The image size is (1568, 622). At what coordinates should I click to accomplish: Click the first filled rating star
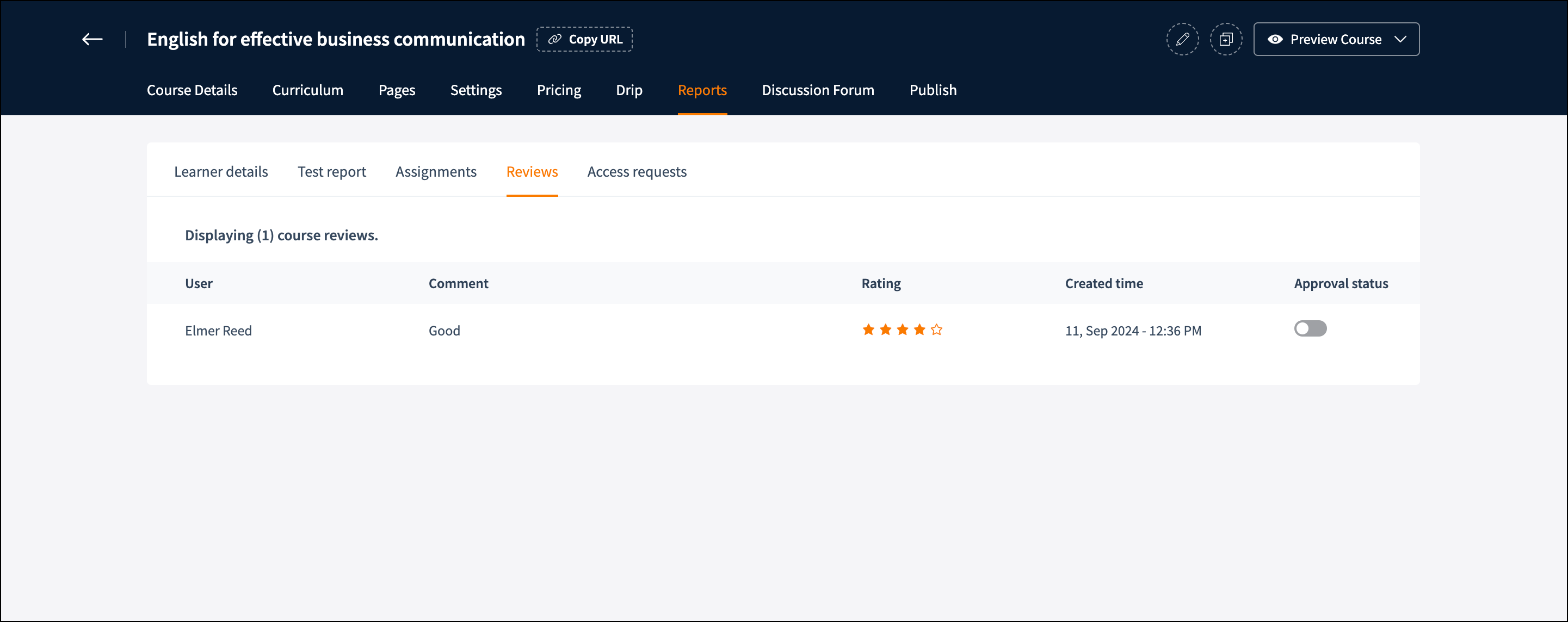pyautogui.click(x=868, y=329)
